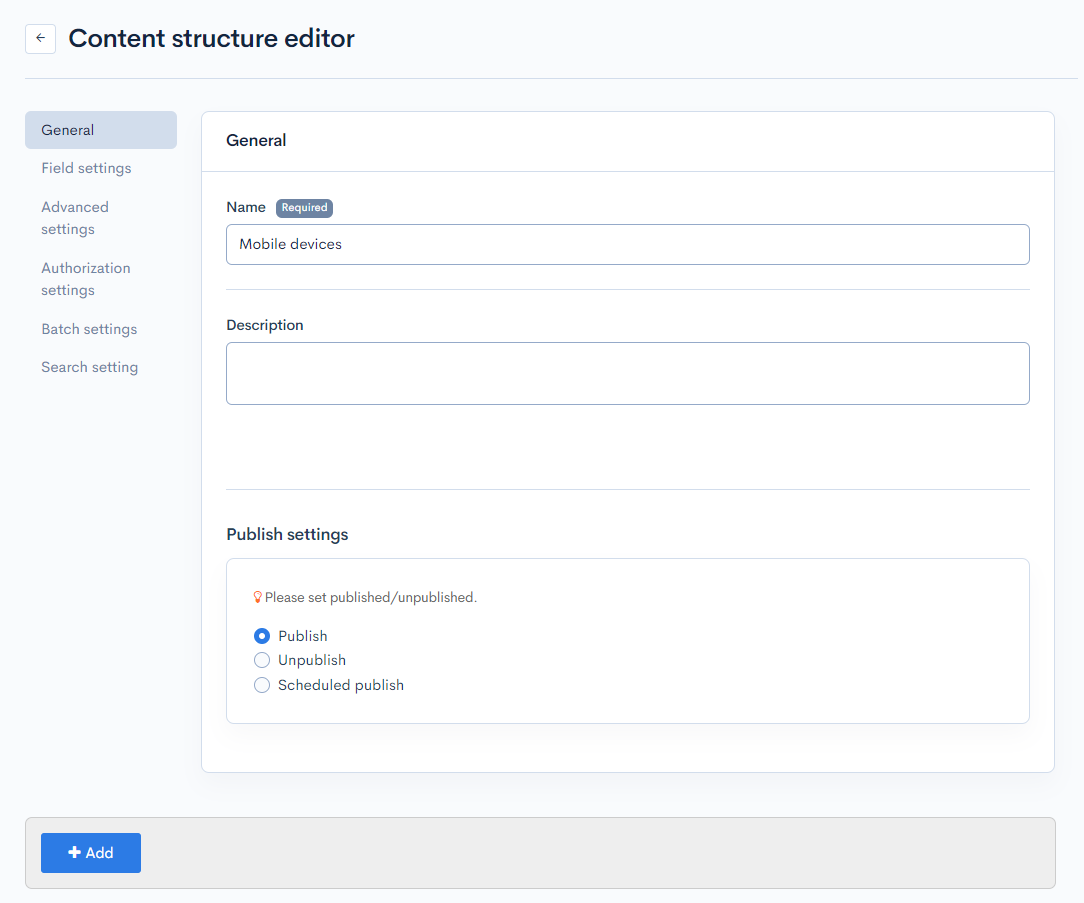Click the Required badge next to Name
The width and height of the screenshot is (1084, 903).
[304, 208]
